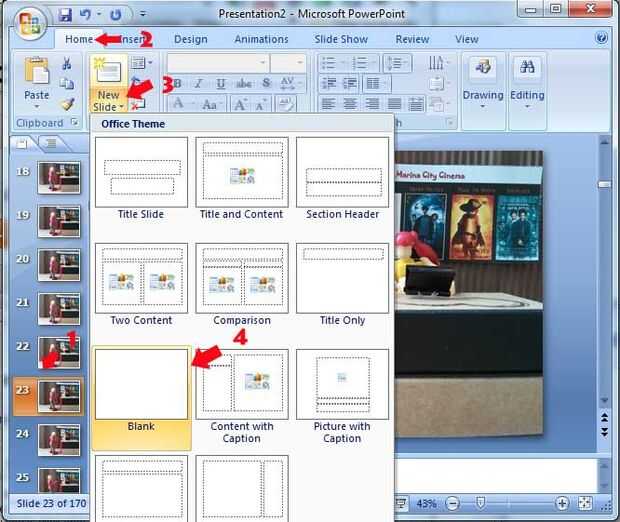Open the View ribbon tab

467,39
